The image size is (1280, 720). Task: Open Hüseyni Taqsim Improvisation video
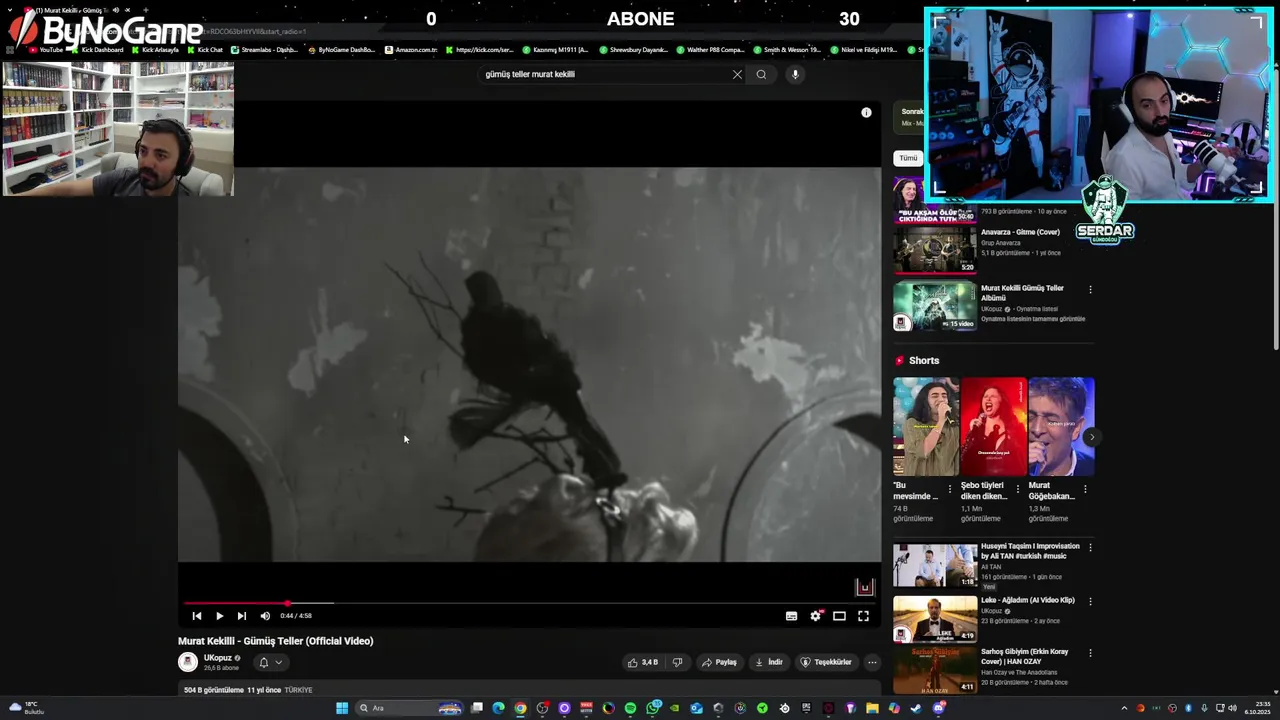(1030, 551)
